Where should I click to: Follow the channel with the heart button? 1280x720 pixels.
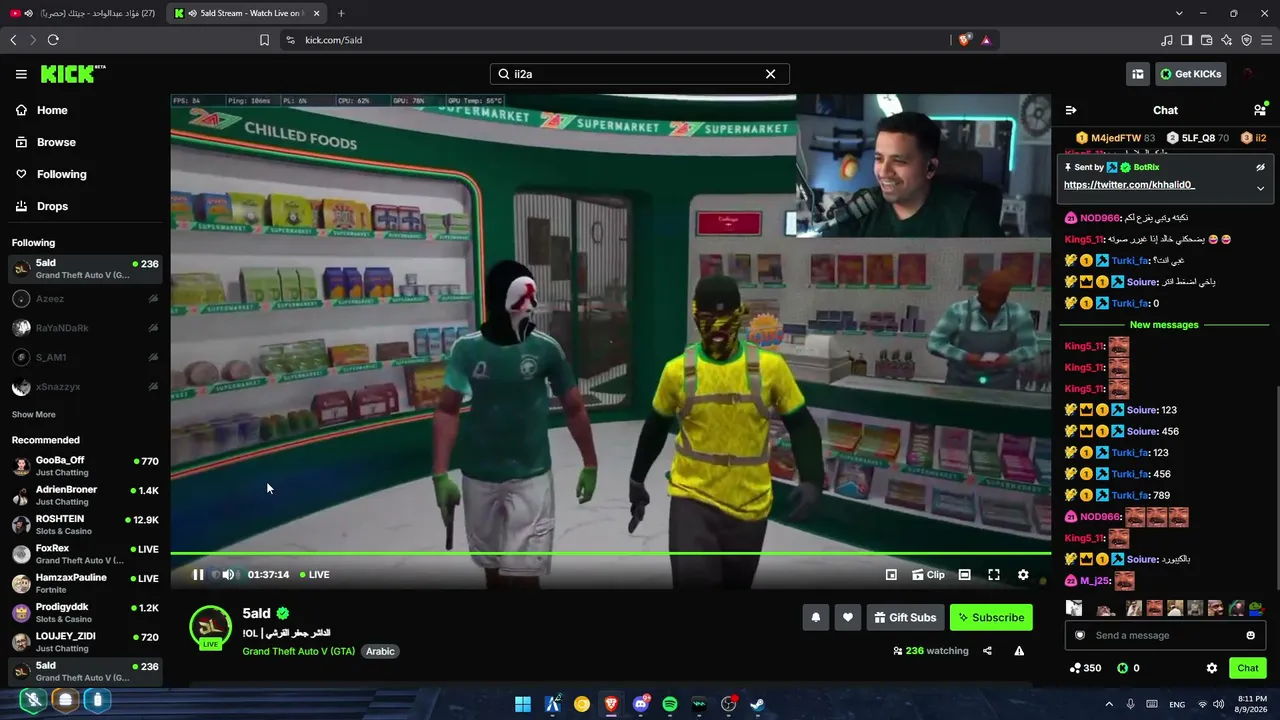tap(847, 617)
